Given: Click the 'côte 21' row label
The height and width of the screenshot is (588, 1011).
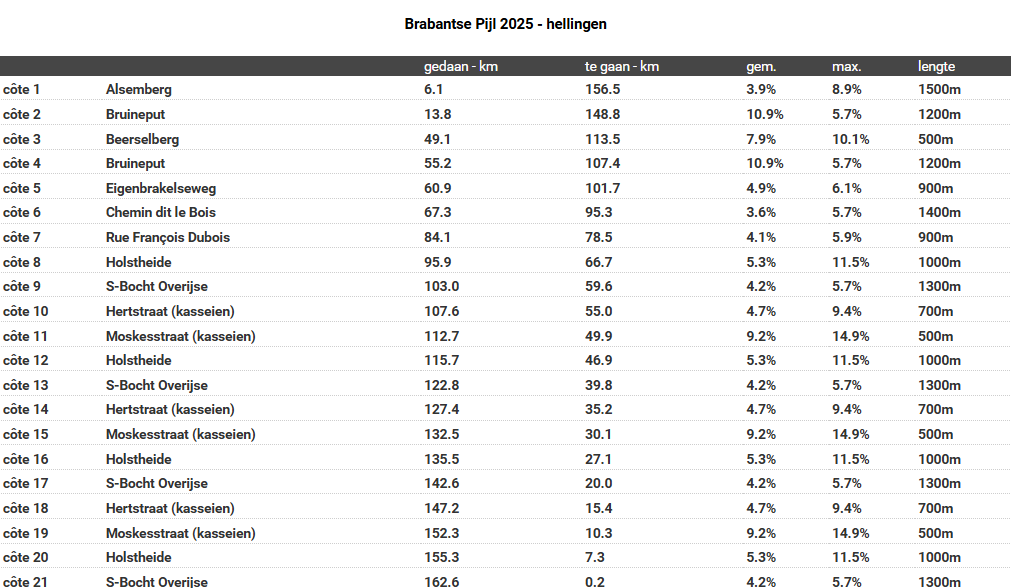Looking at the screenshot, I should 26,581.
